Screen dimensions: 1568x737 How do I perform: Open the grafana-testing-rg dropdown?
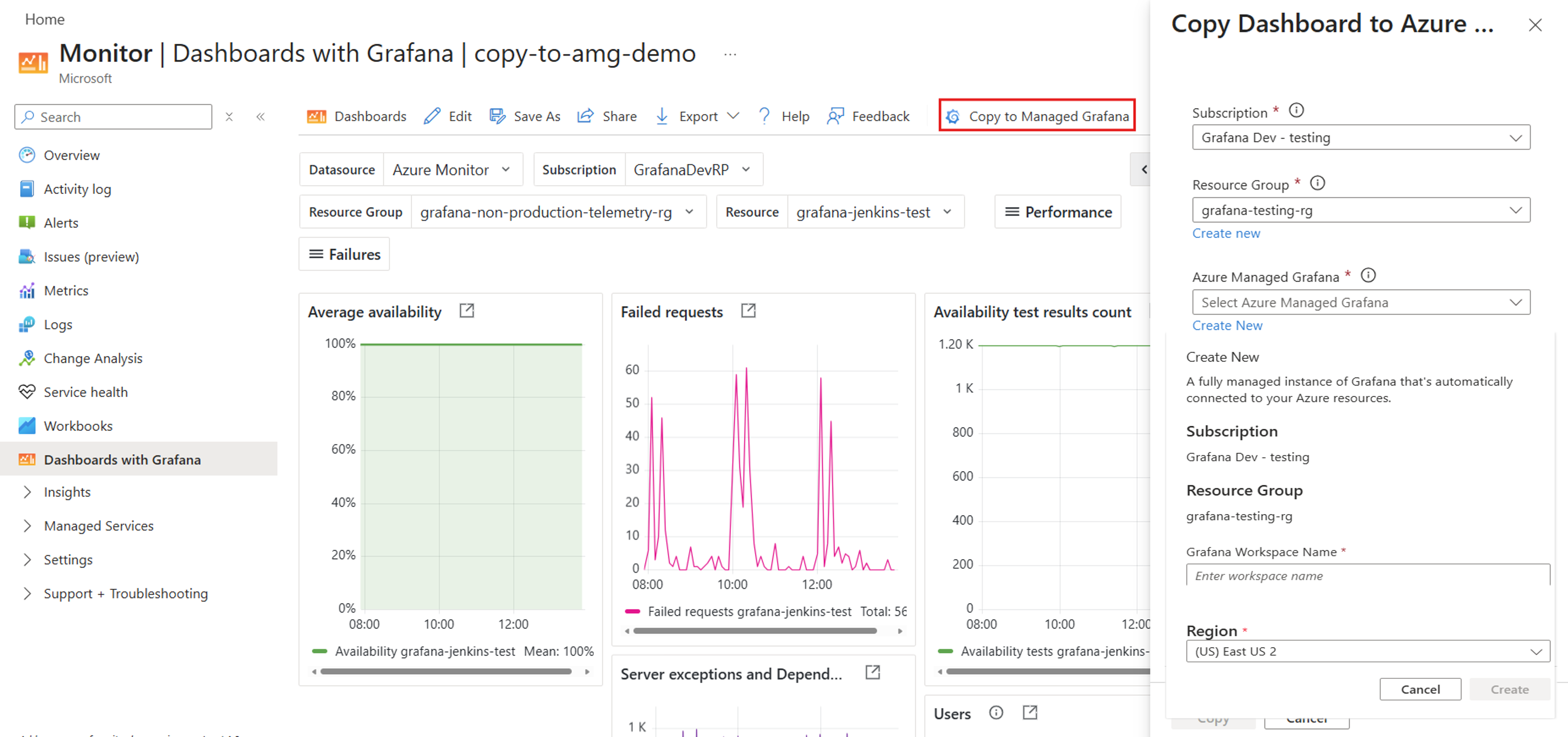pos(1361,210)
